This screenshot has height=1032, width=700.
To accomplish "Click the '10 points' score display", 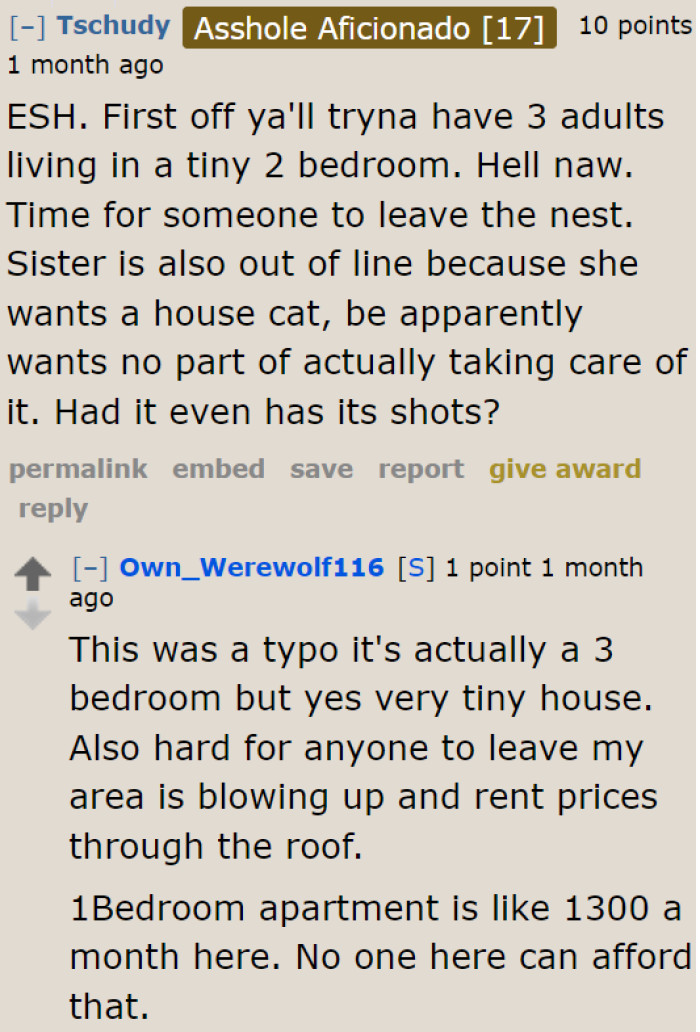I will point(637,25).
